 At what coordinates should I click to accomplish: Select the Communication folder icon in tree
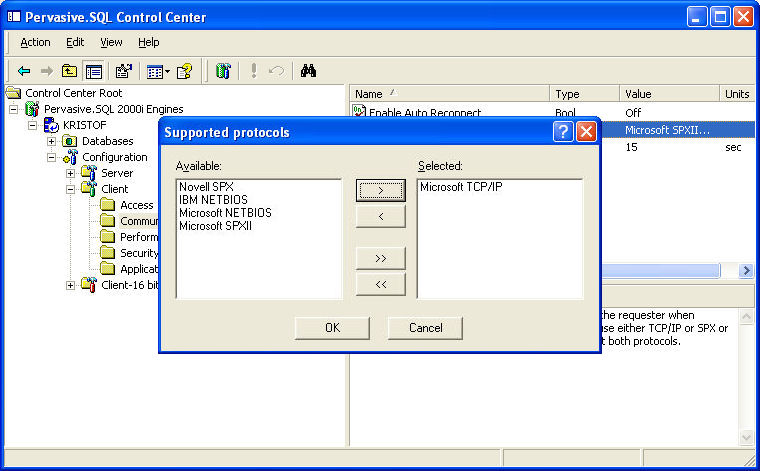click(108, 220)
